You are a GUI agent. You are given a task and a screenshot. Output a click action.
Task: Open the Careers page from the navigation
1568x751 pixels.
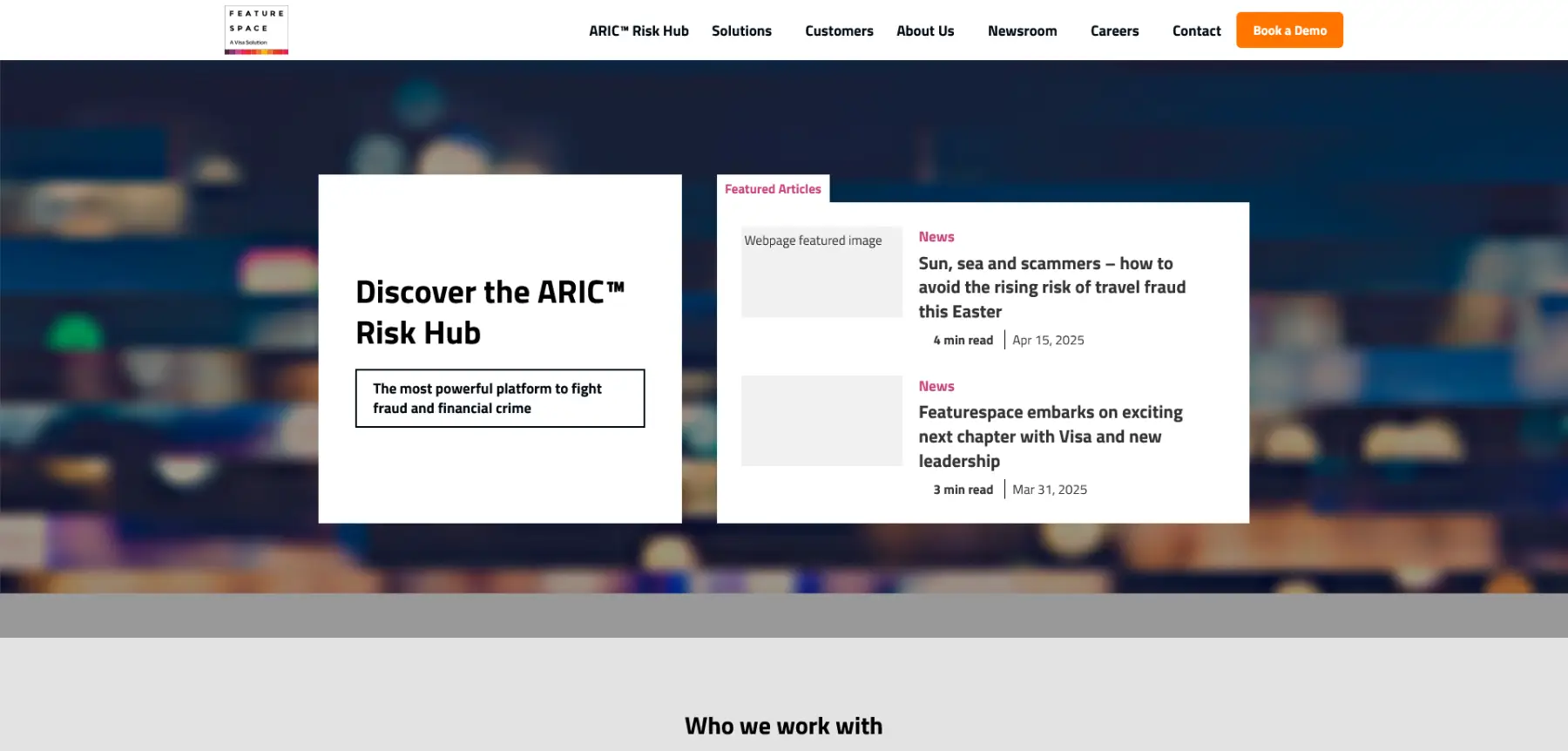1114,31
